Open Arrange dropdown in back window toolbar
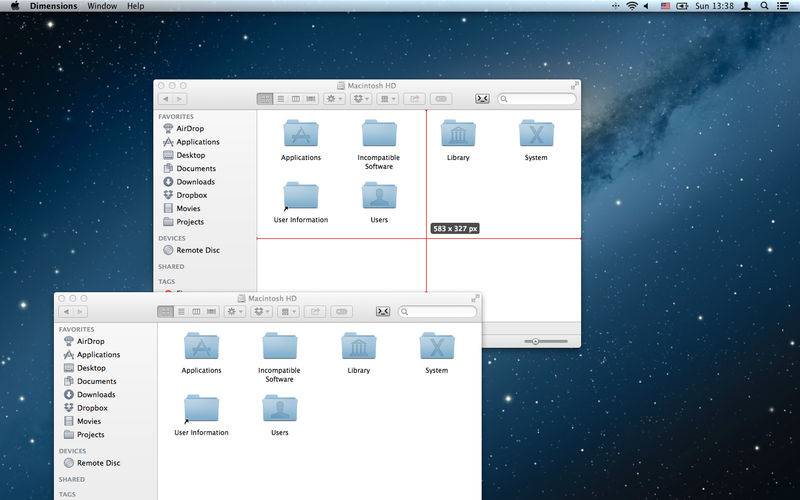This screenshot has height=500, width=800. point(388,99)
